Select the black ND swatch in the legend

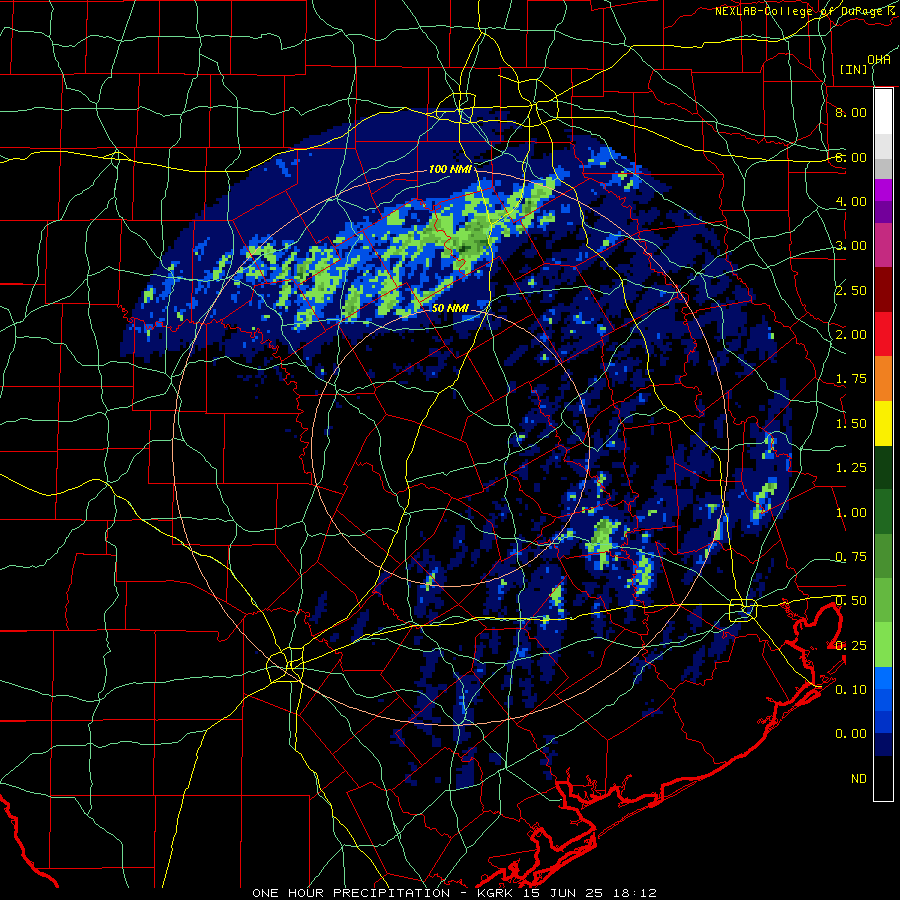point(883,778)
